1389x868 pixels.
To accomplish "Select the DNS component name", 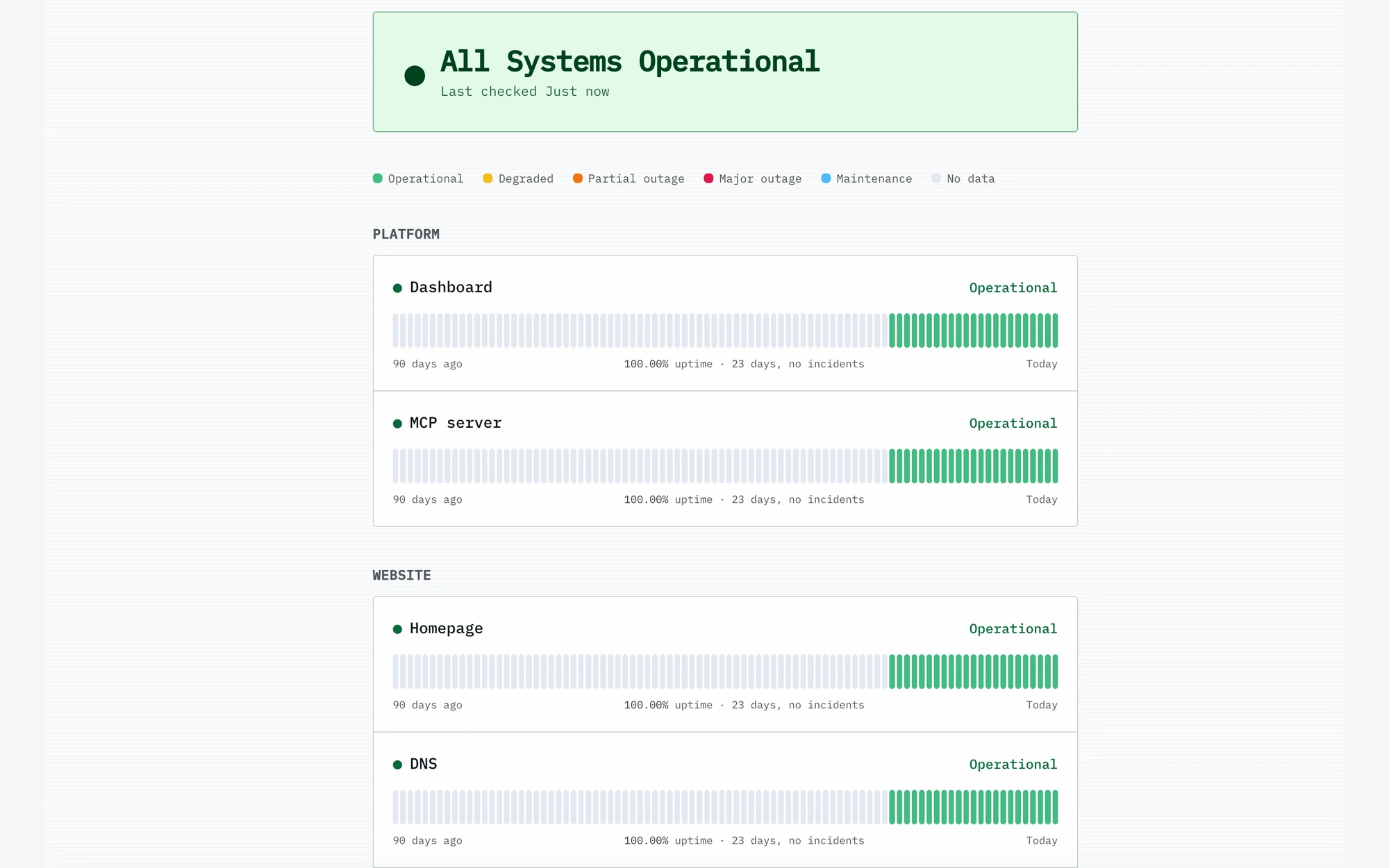I will coord(423,764).
